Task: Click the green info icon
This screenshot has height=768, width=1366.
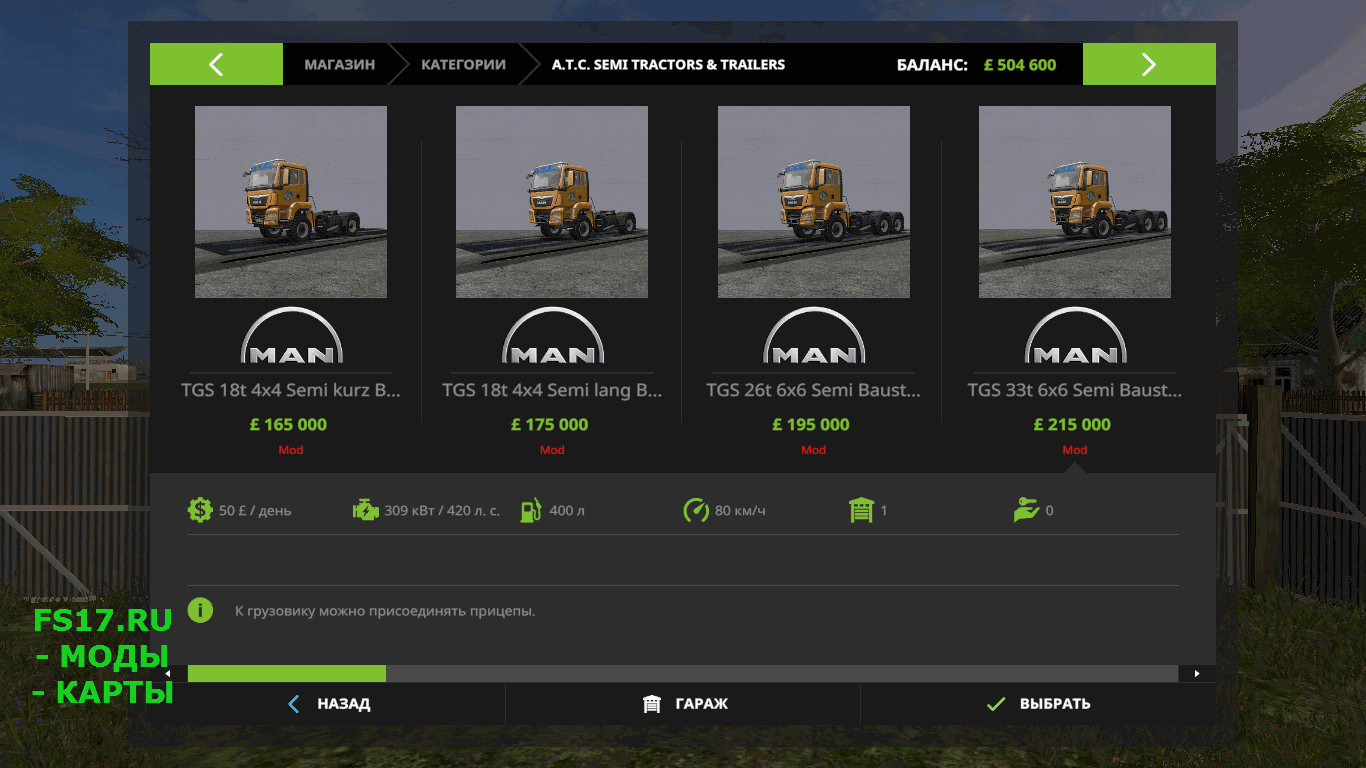Action: [200, 610]
